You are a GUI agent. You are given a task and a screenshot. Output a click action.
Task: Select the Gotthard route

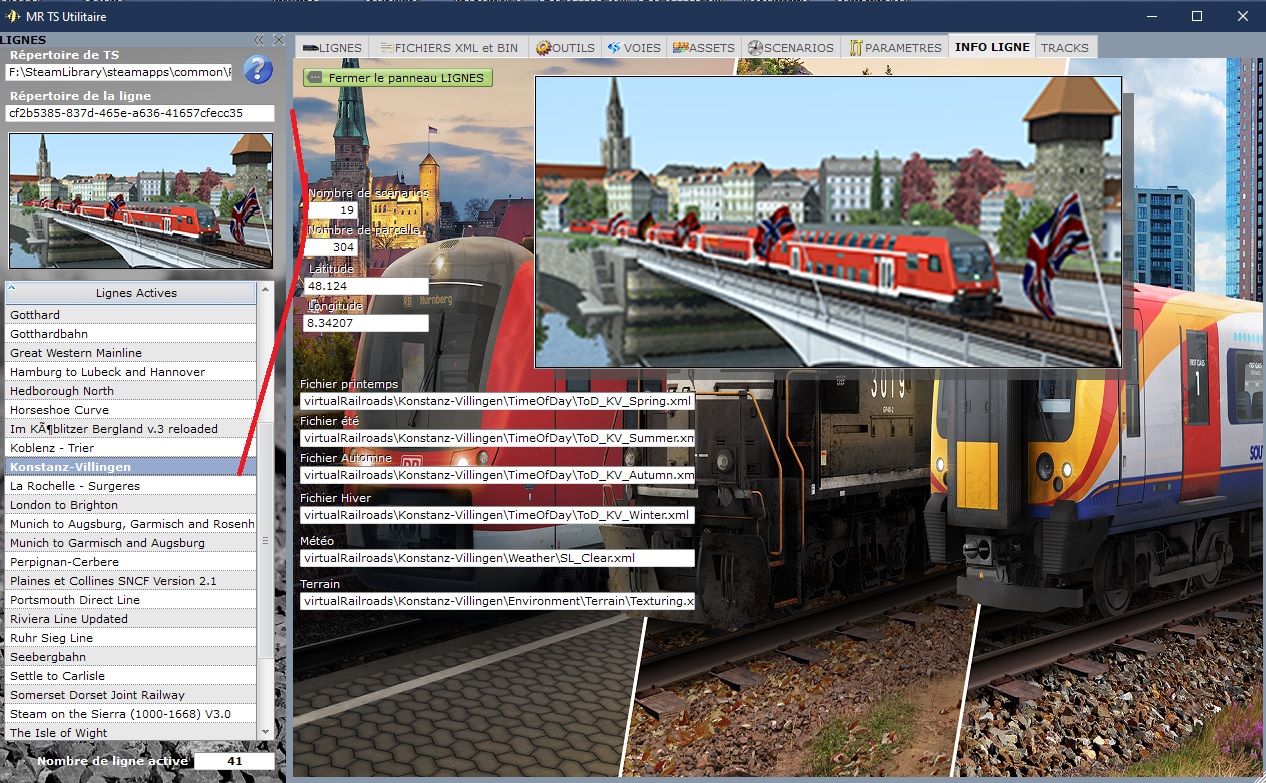pos(130,315)
